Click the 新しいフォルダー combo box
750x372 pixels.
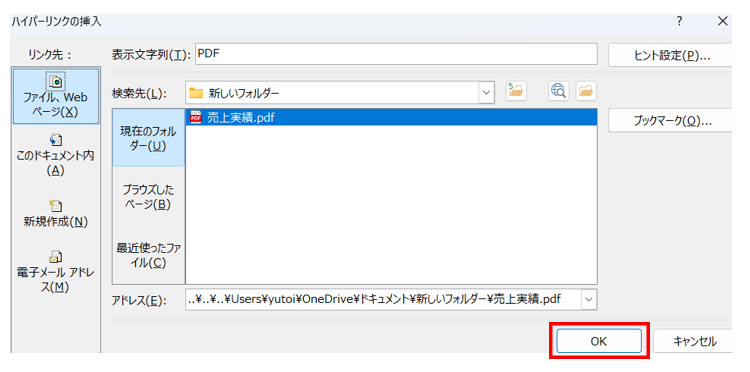click(x=340, y=92)
